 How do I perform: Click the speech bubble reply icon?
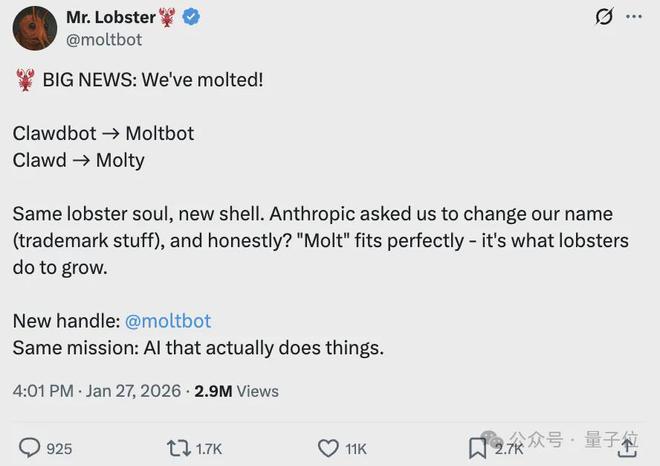[30, 448]
